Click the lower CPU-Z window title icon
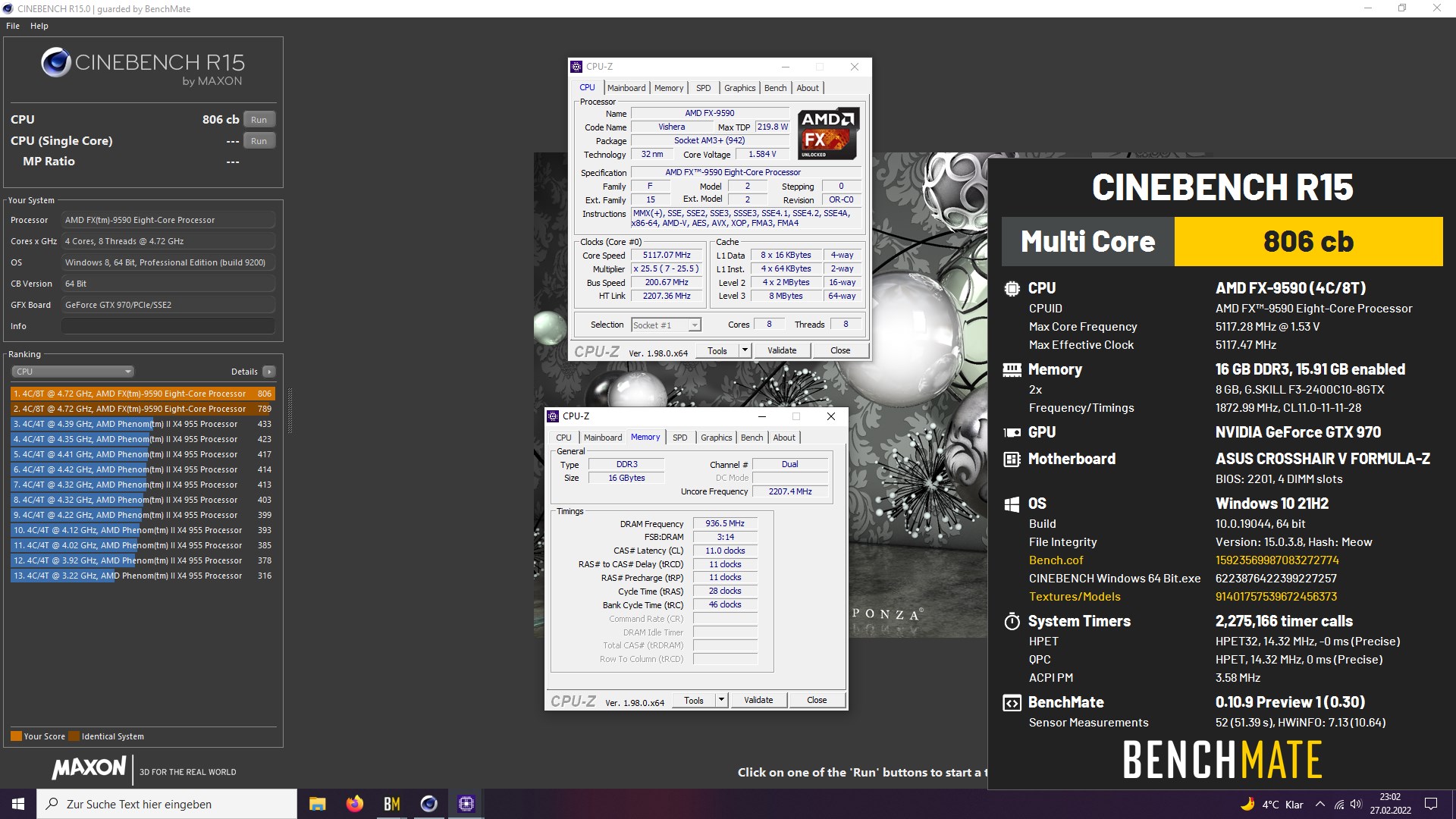Viewport: 1456px width, 819px height. pyautogui.click(x=554, y=416)
